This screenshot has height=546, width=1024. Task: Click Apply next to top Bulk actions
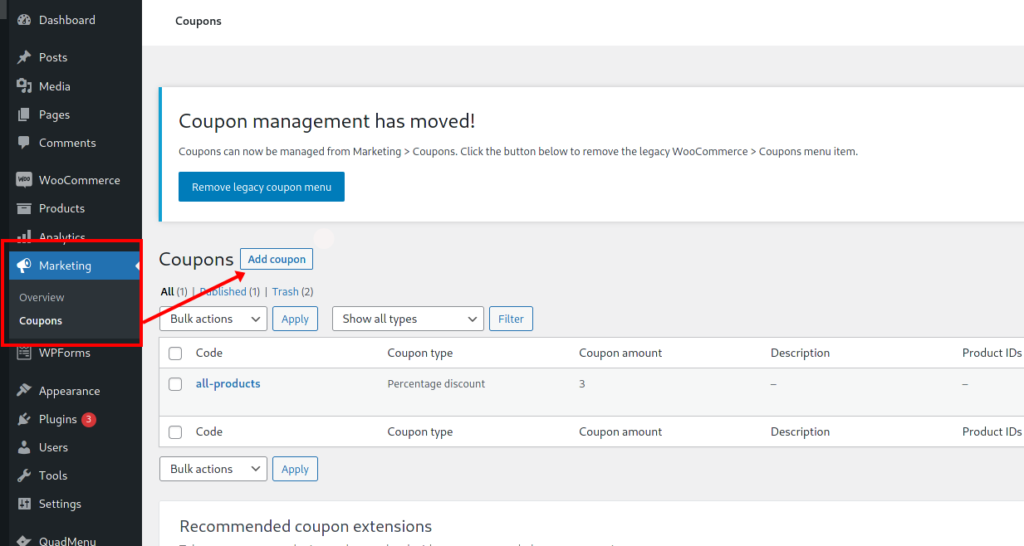[295, 319]
